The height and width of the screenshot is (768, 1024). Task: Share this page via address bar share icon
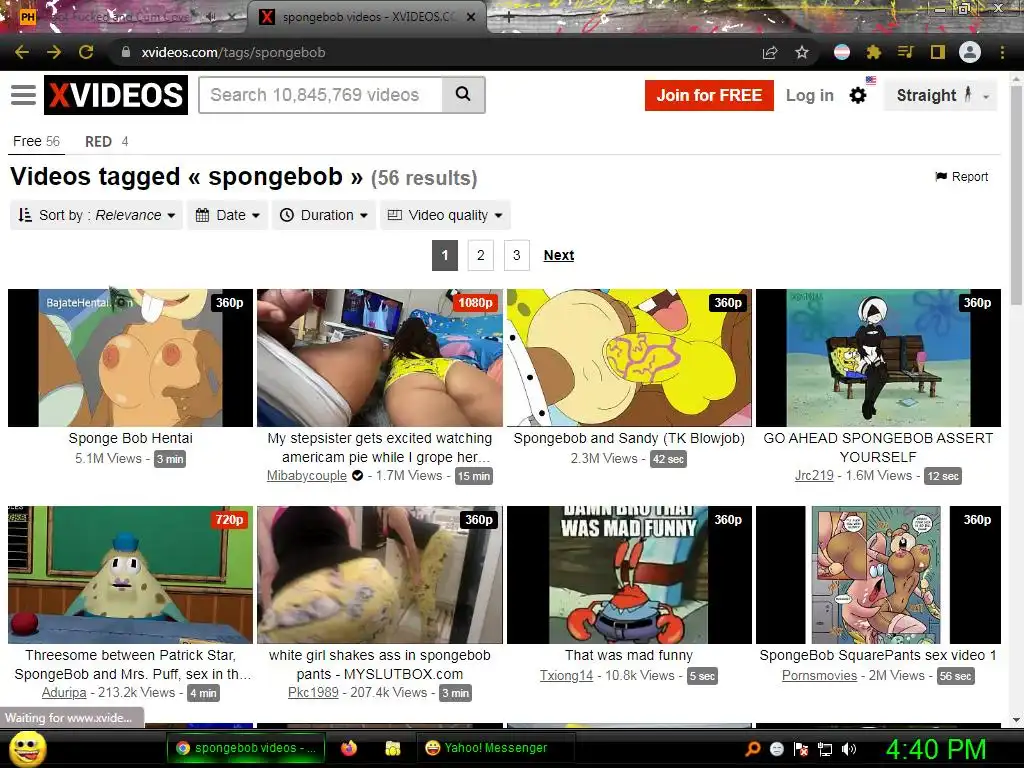tap(770, 52)
